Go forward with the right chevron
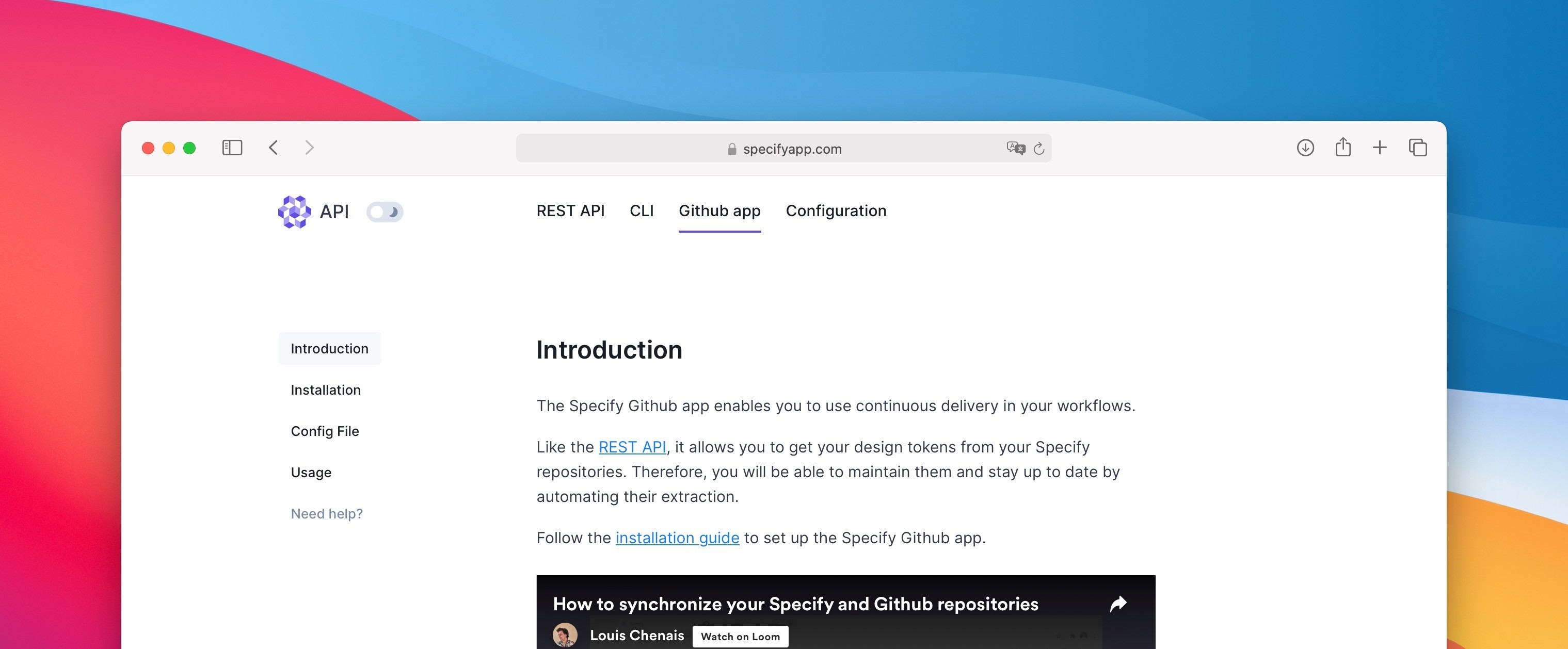Screen dimensions: 1568x649 [x=309, y=148]
